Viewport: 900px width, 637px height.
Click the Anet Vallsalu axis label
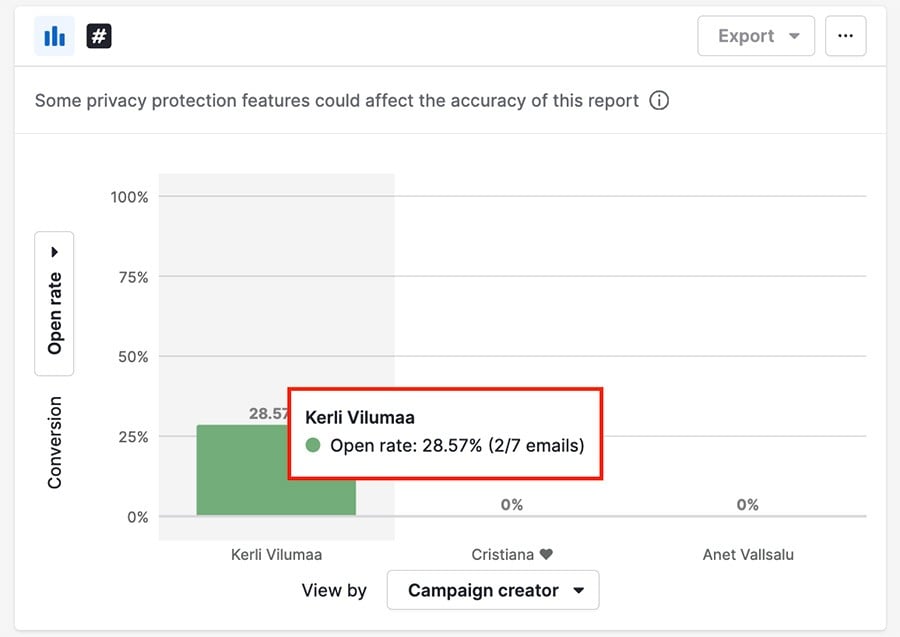coord(748,554)
